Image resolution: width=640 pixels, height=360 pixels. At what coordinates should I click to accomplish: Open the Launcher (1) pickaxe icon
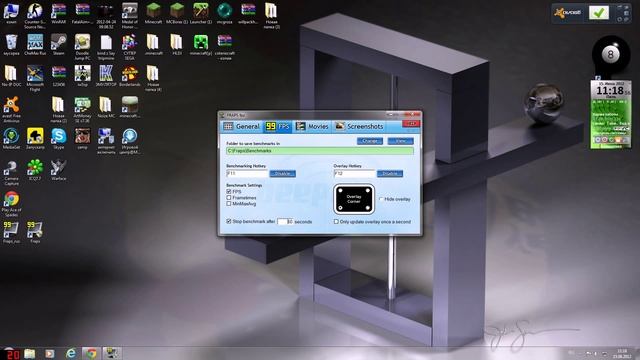pos(200,13)
